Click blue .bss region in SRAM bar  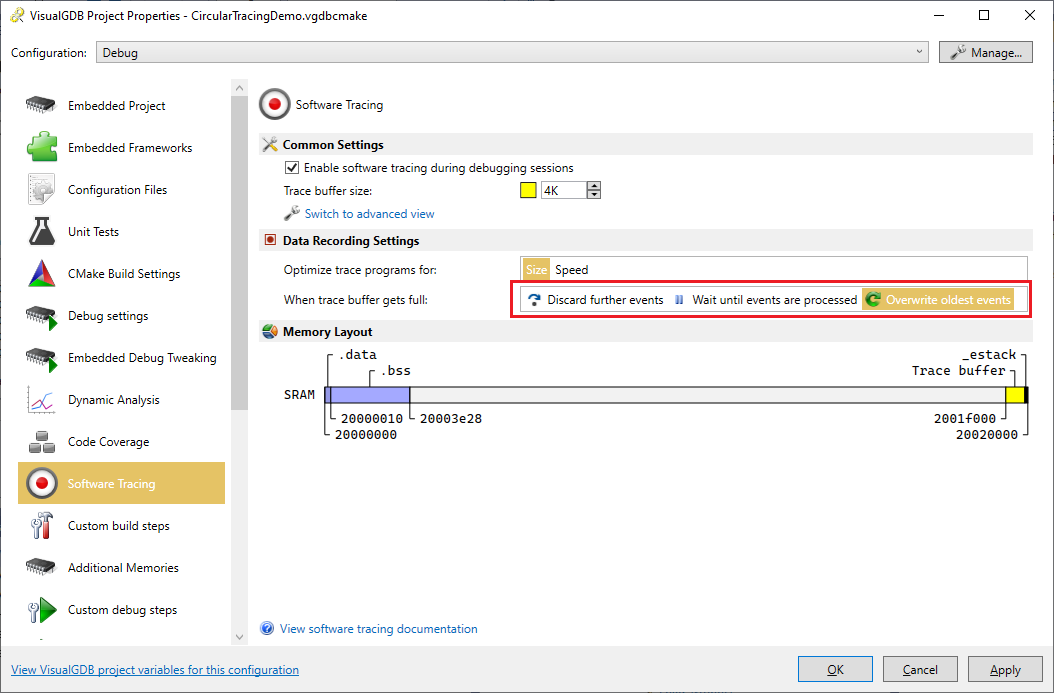tap(370, 395)
